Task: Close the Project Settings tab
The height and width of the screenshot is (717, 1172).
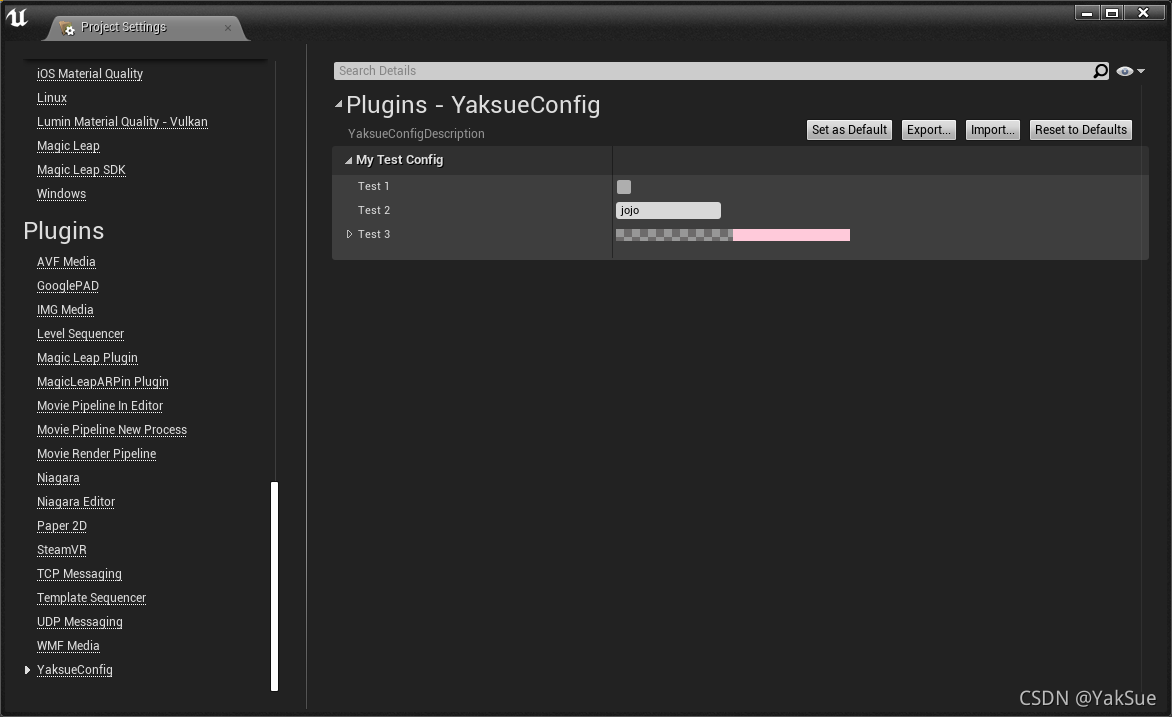Action: click(x=228, y=28)
